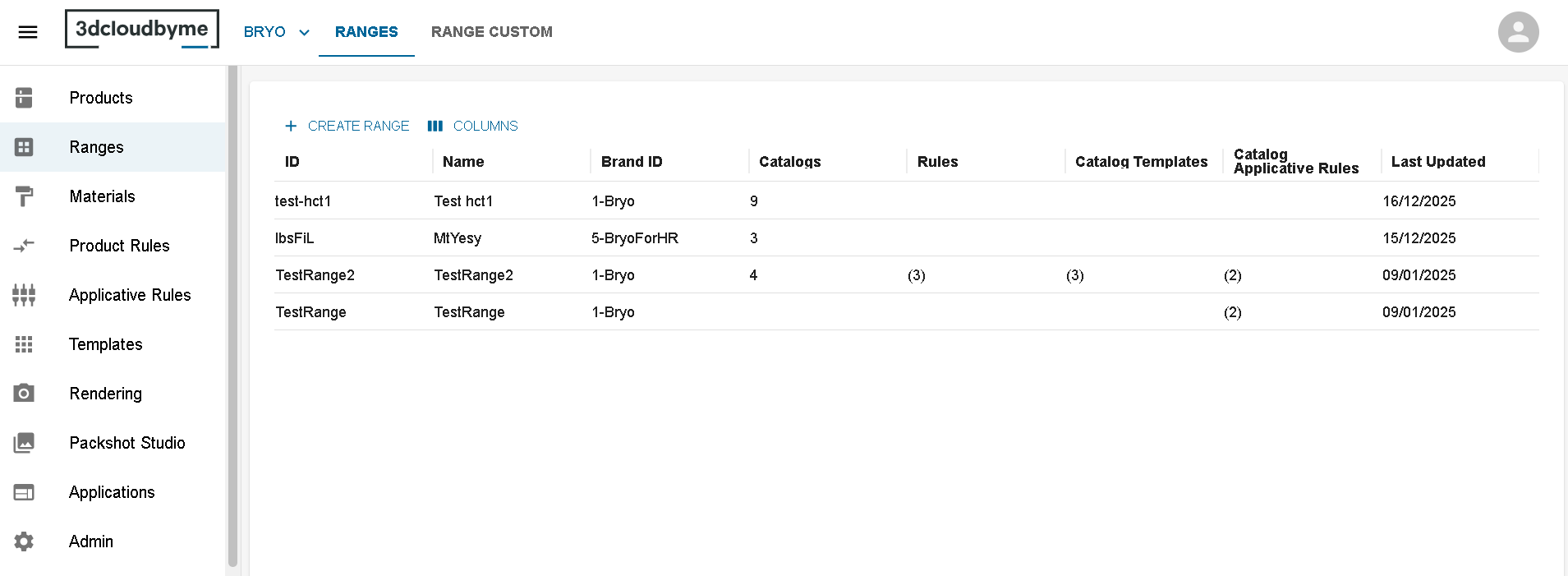The width and height of the screenshot is (1568, 576).
Task: Click Create Range button
Action: tap(347, 126)
